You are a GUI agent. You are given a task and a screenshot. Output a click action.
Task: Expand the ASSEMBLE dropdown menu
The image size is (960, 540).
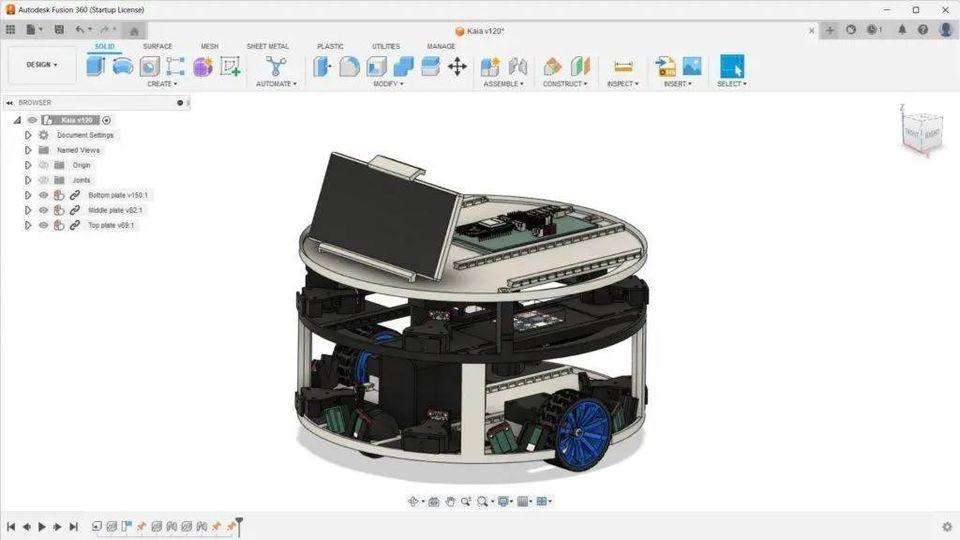click(503, 84)
